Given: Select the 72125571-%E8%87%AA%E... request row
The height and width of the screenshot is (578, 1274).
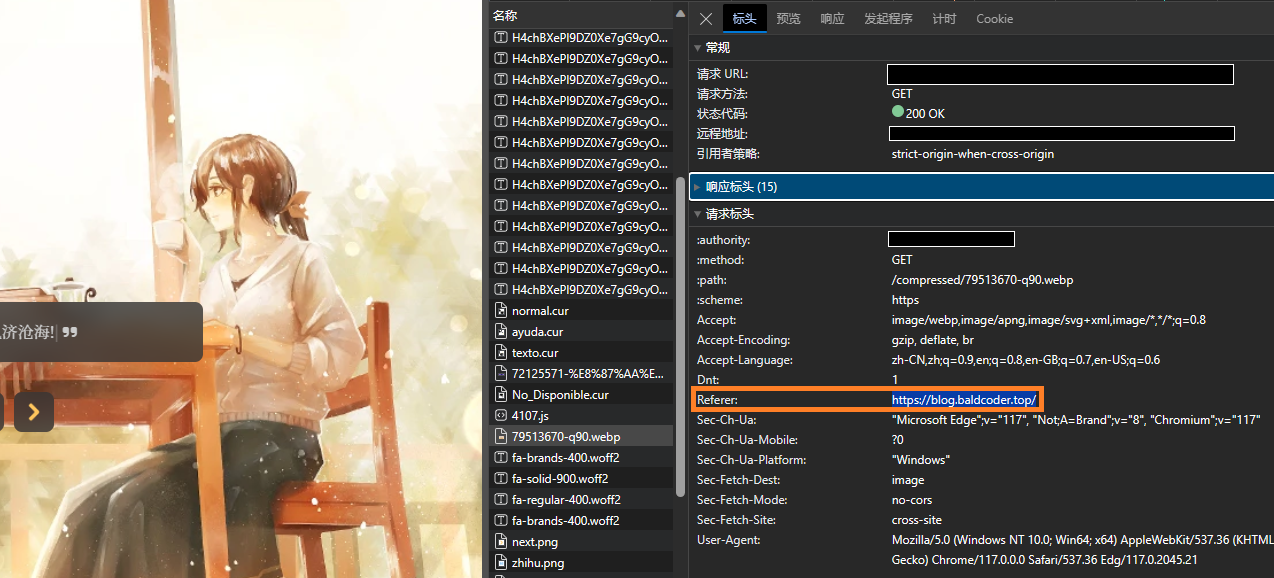Looking at the screenshot, I should pyautogui.click(x=581, y=374).
